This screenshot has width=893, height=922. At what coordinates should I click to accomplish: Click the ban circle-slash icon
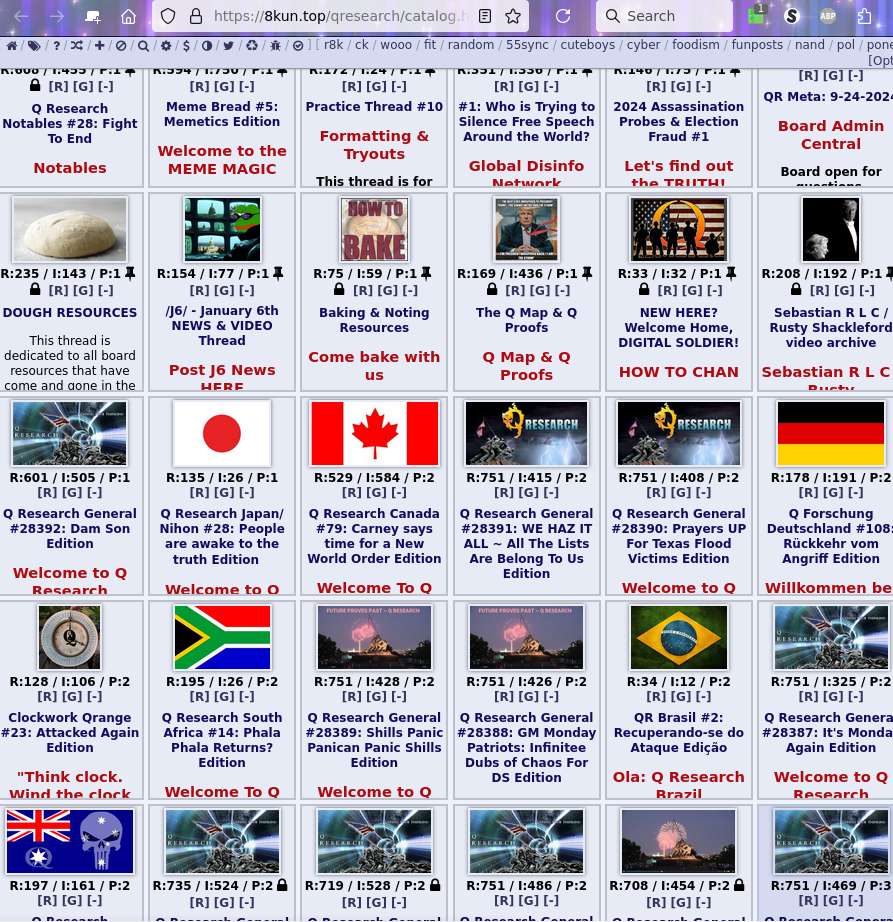[121, 45]
